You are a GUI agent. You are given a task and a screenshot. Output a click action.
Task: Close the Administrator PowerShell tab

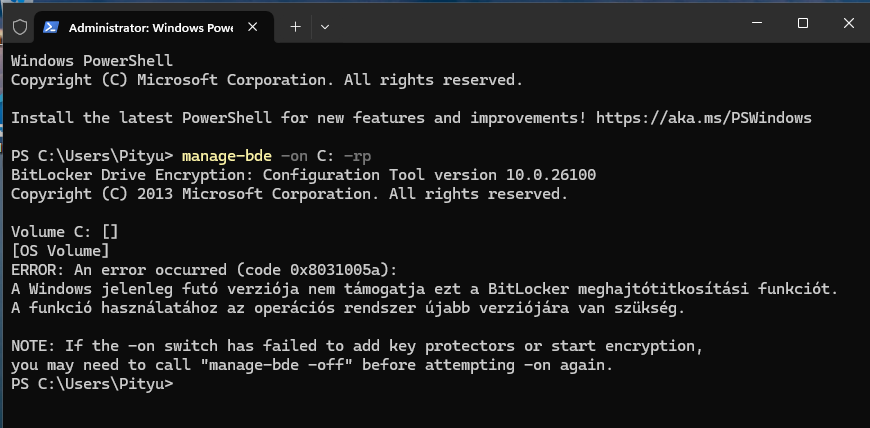point(252,27)
